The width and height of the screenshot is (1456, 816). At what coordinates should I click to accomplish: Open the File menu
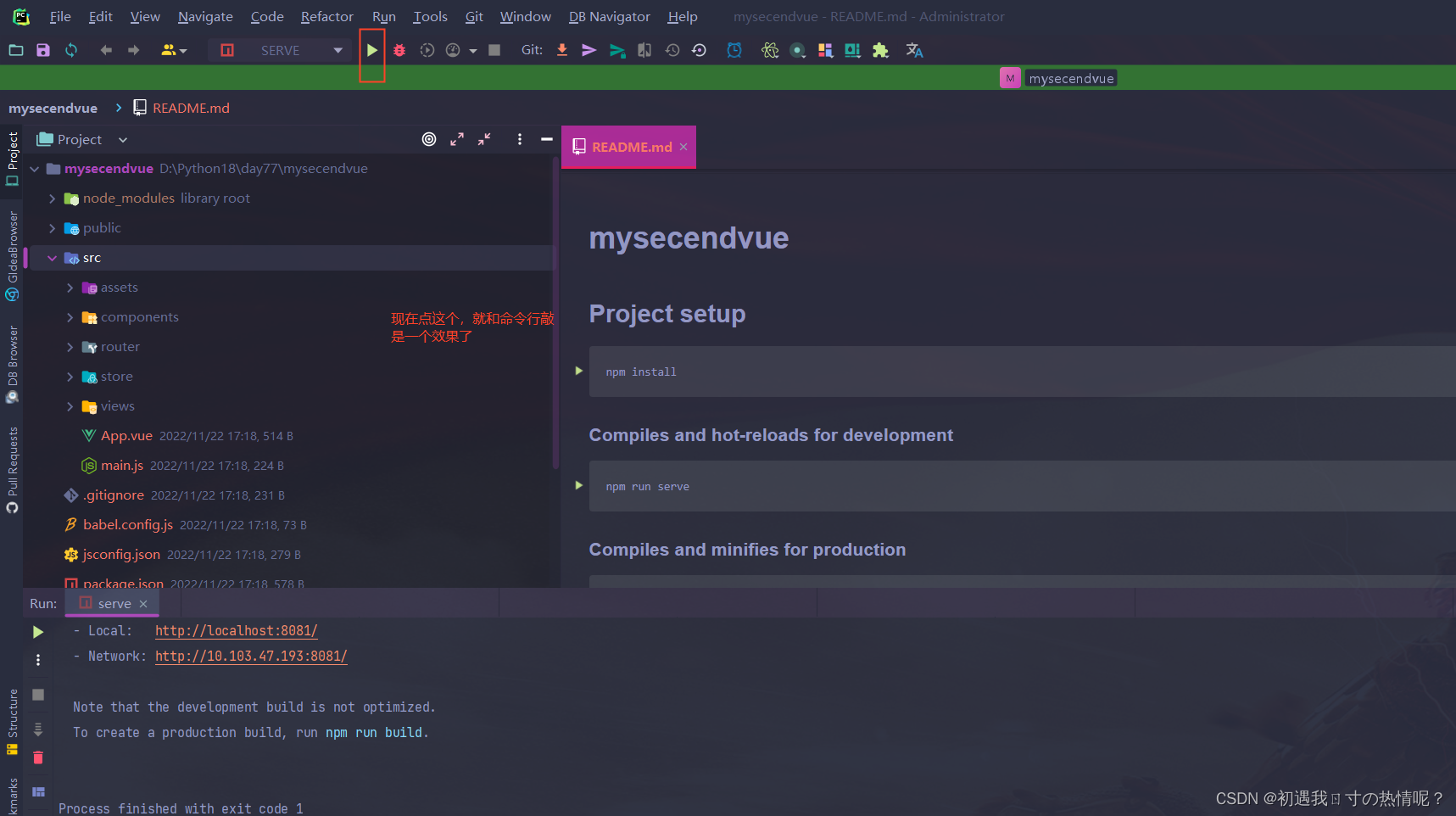point(60,17)
